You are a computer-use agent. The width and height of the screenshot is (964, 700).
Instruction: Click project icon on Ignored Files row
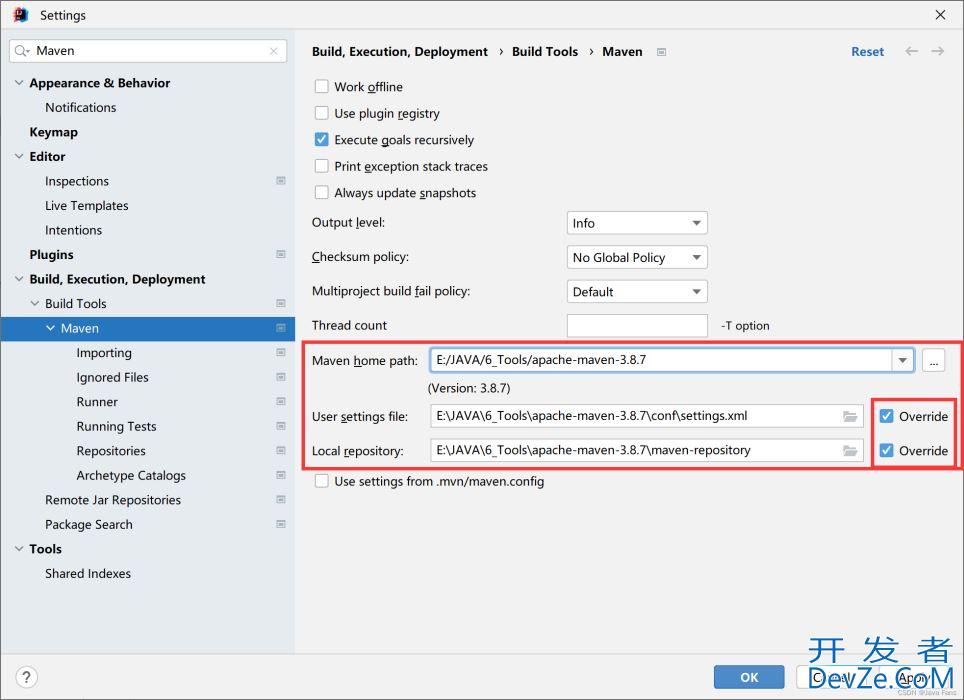pos(281,377)
